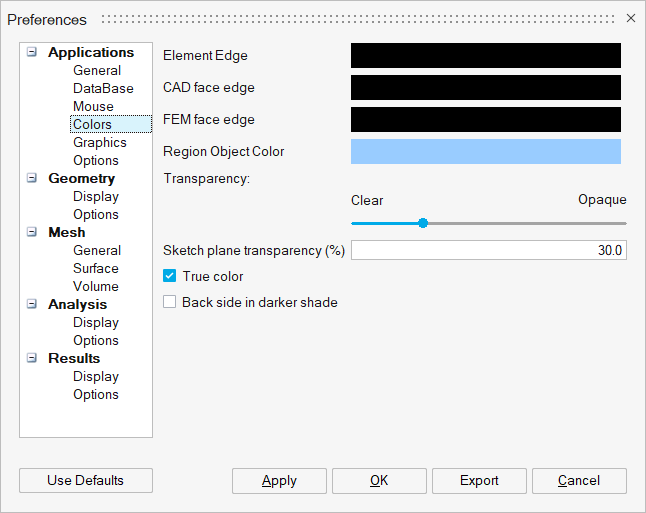Uncheck the True color checkbox
Image resolution: width=646 pixels, height=513 pixels.
169,276
